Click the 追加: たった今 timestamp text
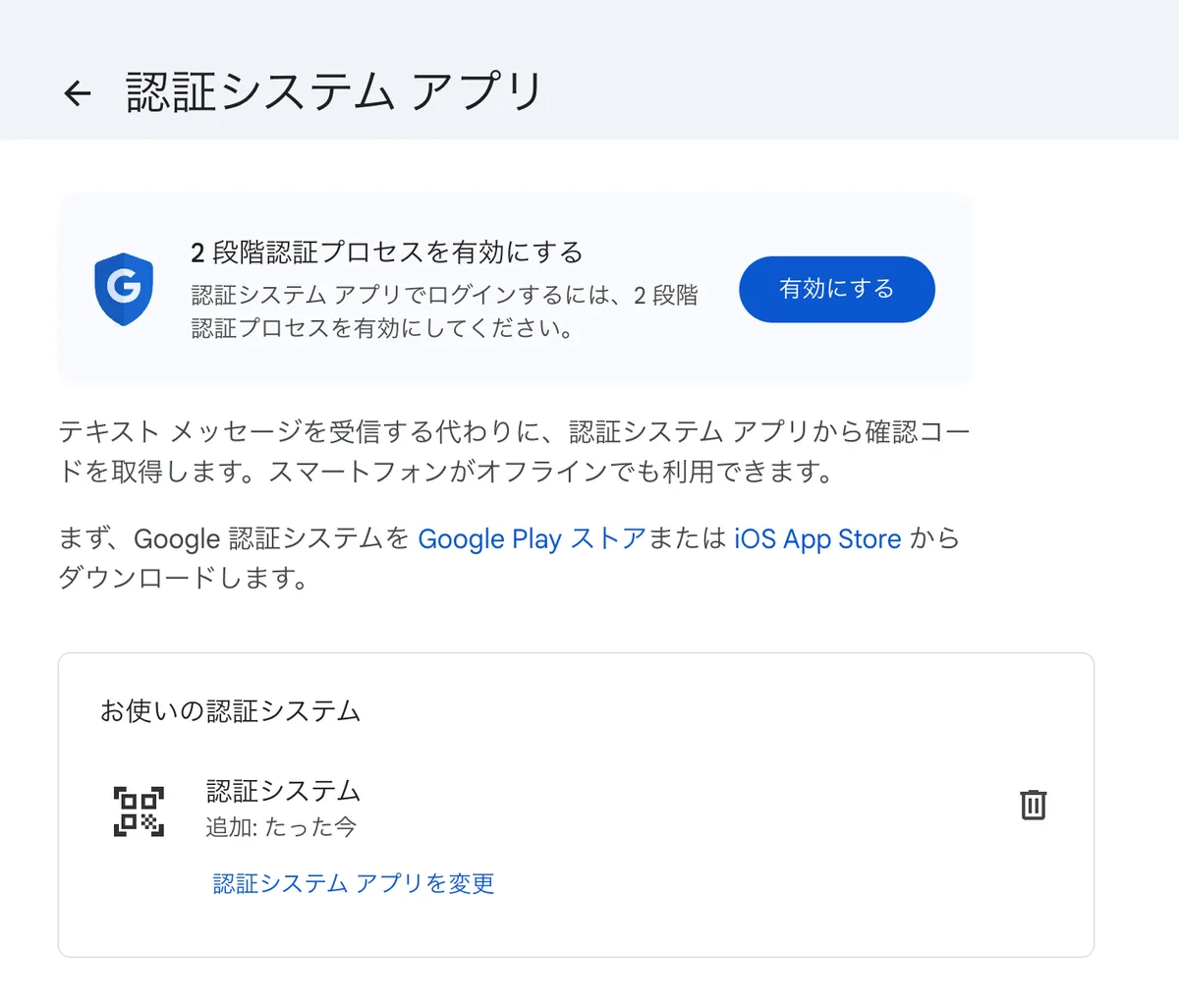The image size is (1179, 1008). point(281,827)
